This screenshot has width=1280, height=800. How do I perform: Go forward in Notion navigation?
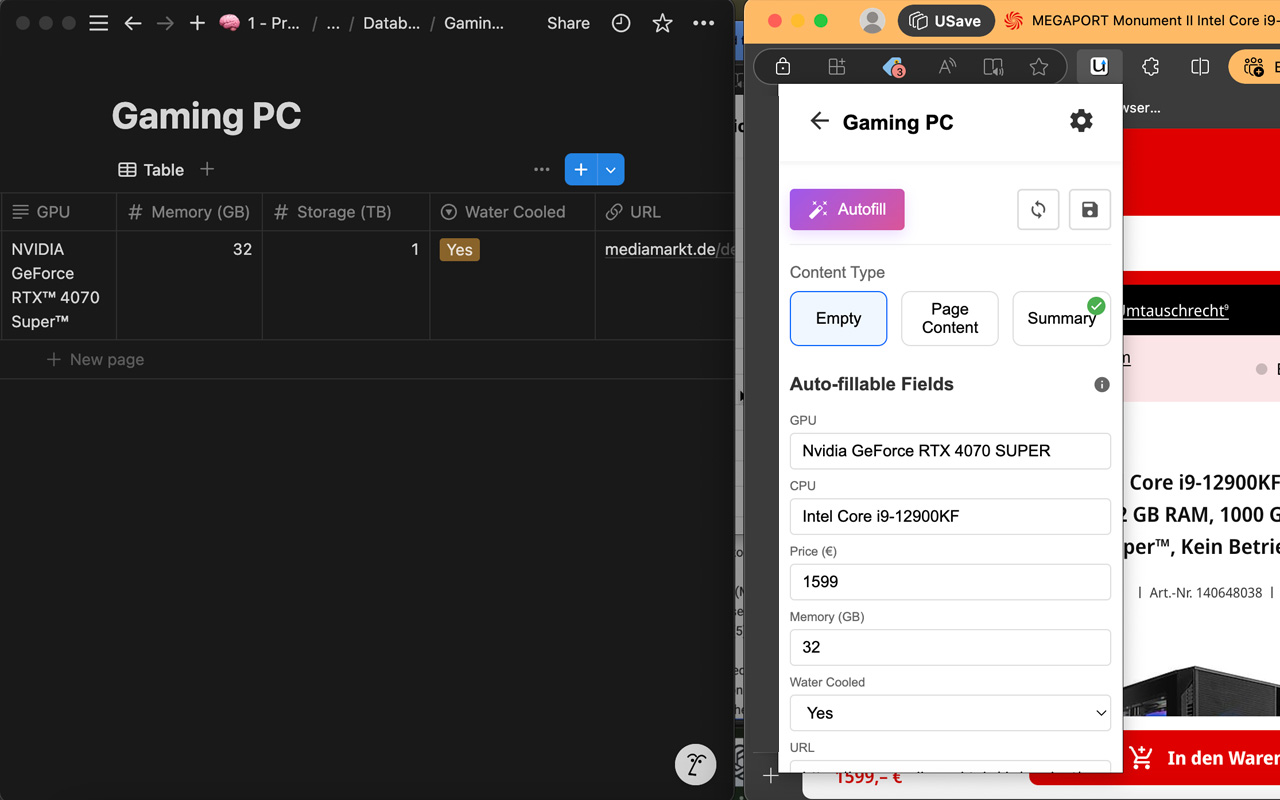165,23
